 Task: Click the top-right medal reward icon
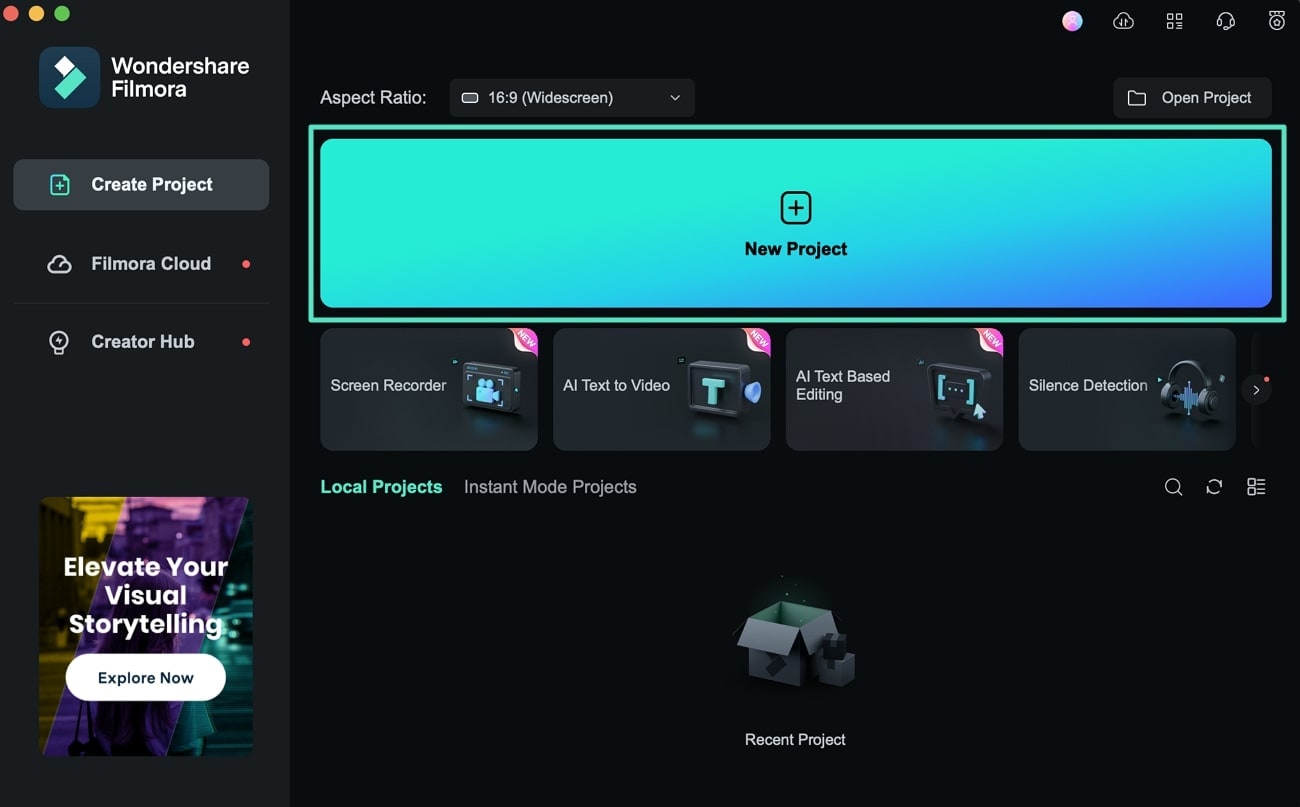point(1277,20)
